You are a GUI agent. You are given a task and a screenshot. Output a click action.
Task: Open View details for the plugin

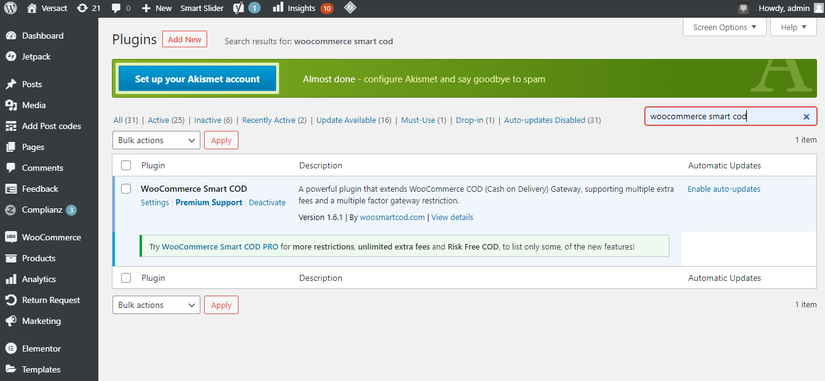(x=452, y=217)
